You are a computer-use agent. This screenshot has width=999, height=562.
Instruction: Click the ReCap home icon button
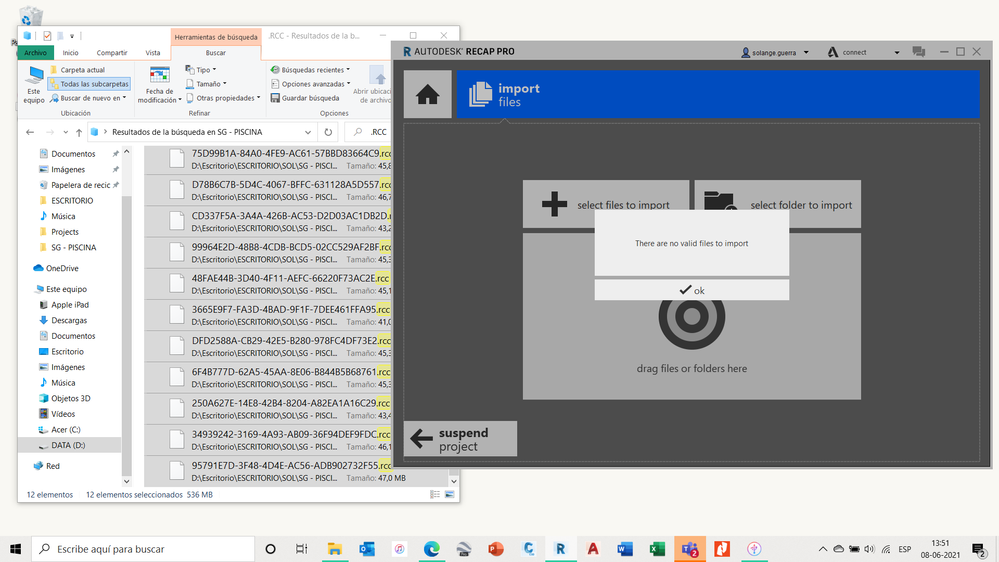click(428, 94)
